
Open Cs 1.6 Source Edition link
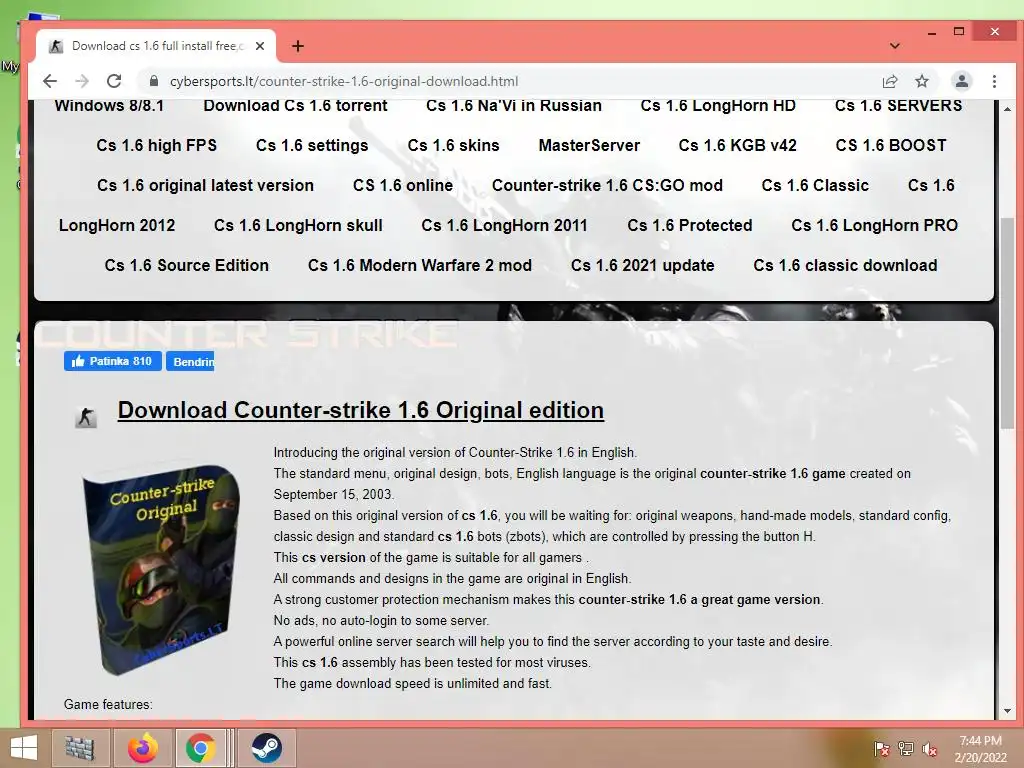[187, 265]
